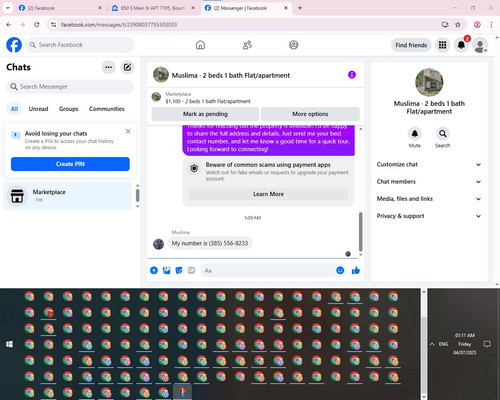Open the Marketplace chat in list
The width and height of the screenshot is (500, 400).
tap(68, 196)
